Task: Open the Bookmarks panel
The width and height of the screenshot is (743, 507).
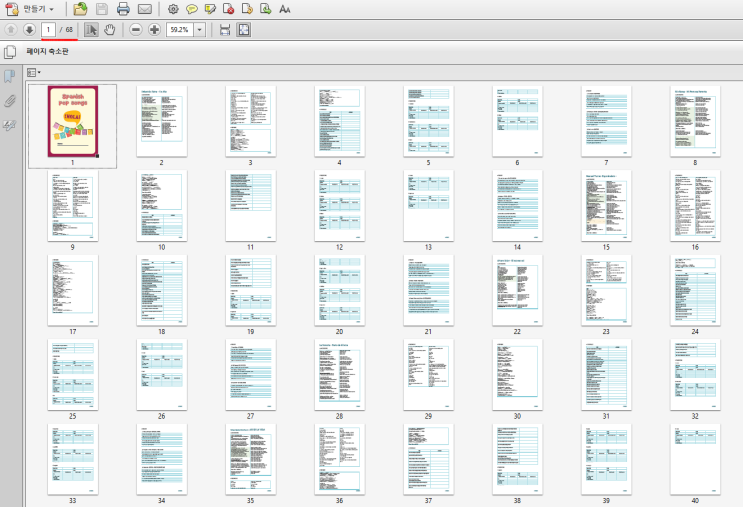Action: coord(10,76)
